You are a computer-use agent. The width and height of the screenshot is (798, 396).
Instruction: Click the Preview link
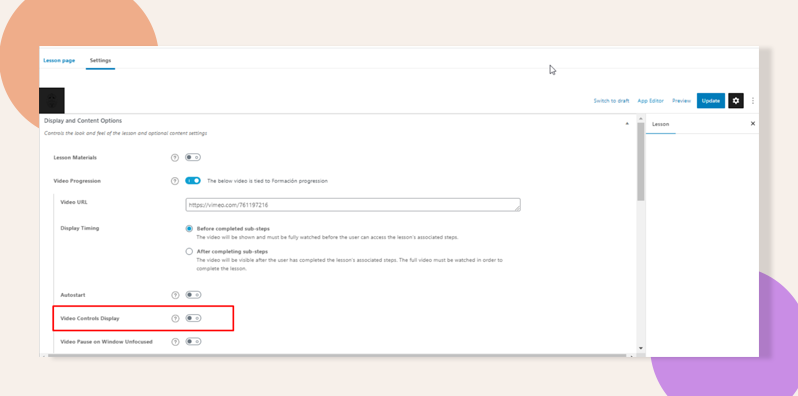pyautogui.click(x=681, y=101)
